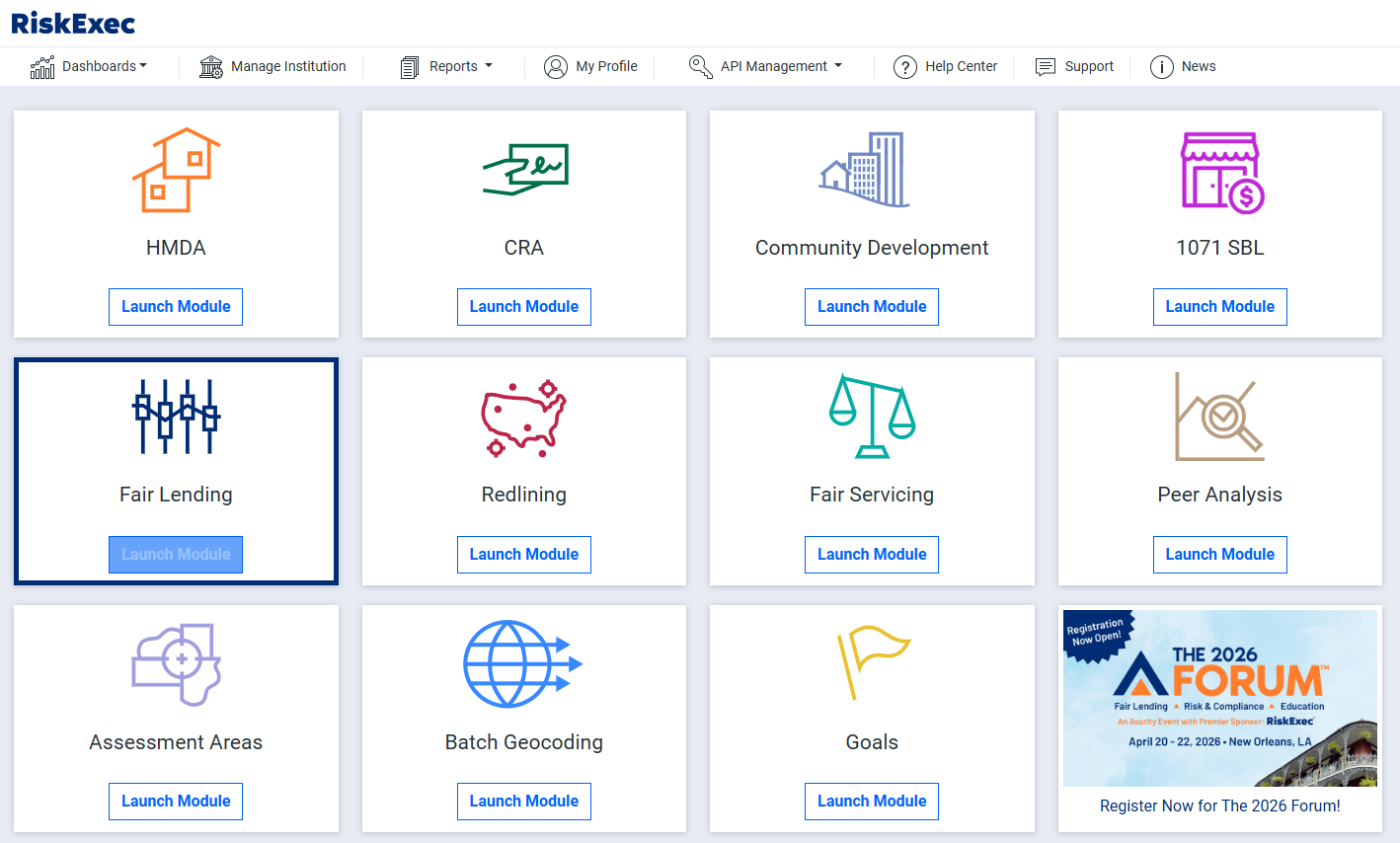The width and height of the screenshot is (1400, 843).
Task: Click the RiskExec logo
Action: coord(73,23)
